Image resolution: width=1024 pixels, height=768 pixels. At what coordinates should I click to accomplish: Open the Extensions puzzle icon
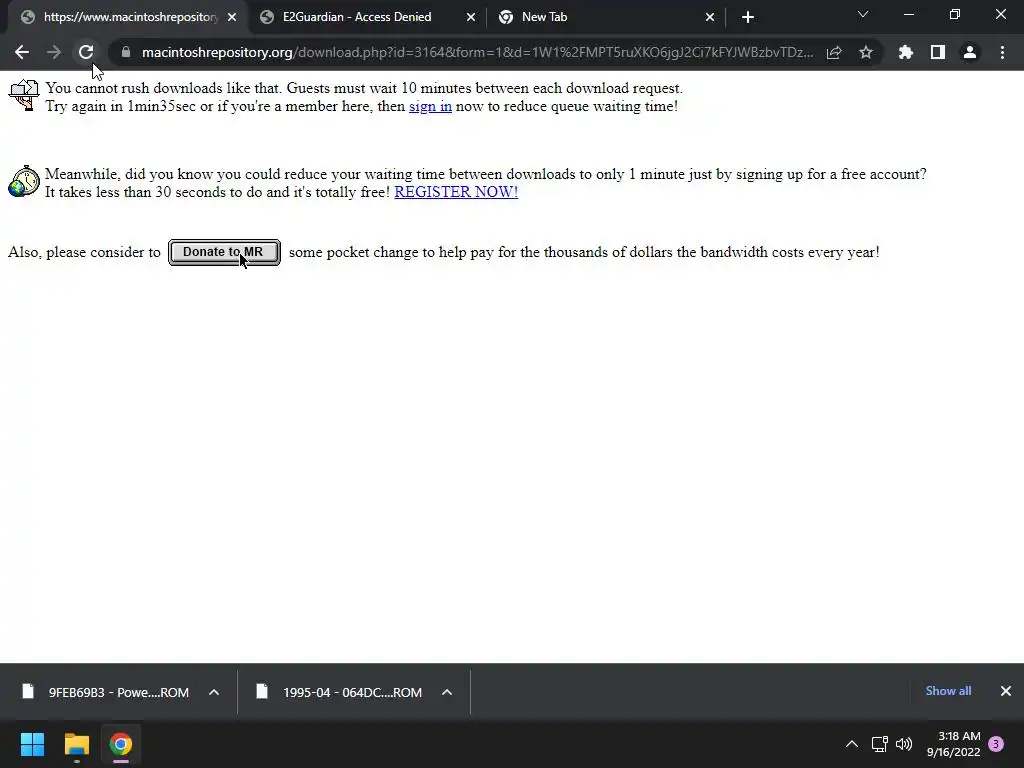point(906,52)
